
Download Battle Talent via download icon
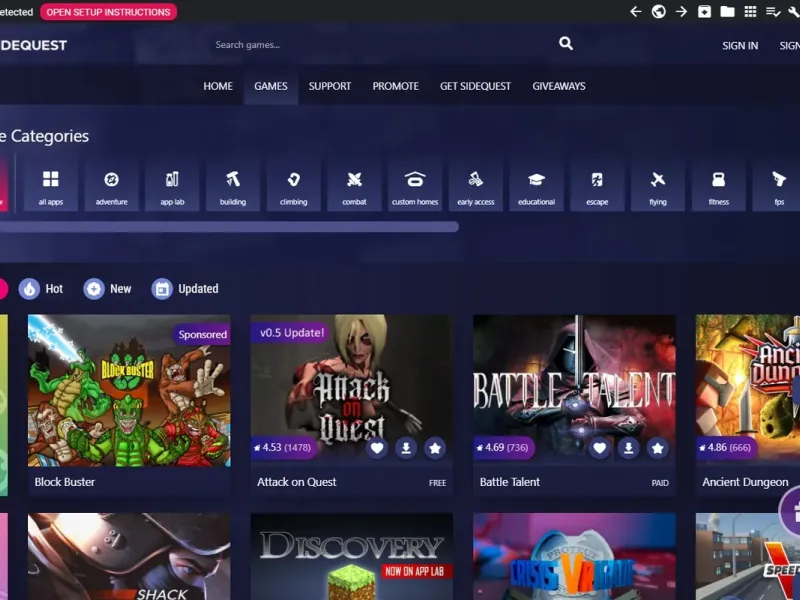click(x=629, y=448)
